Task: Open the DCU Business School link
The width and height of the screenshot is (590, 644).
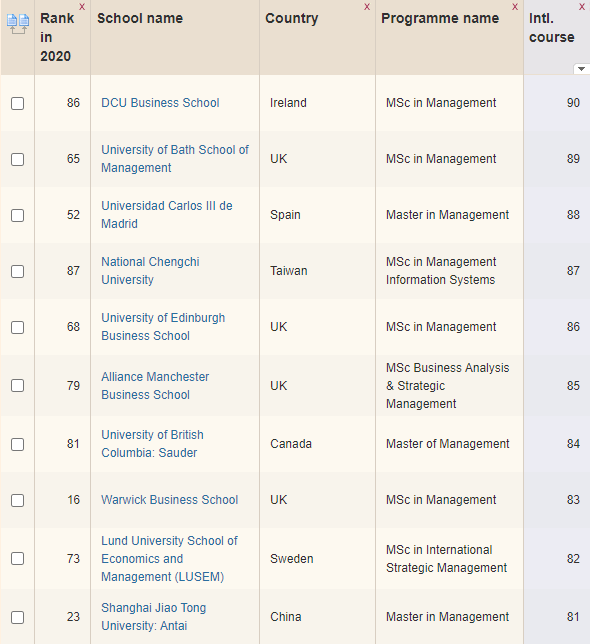Action: pyautogui.click(x=160, y=103)
